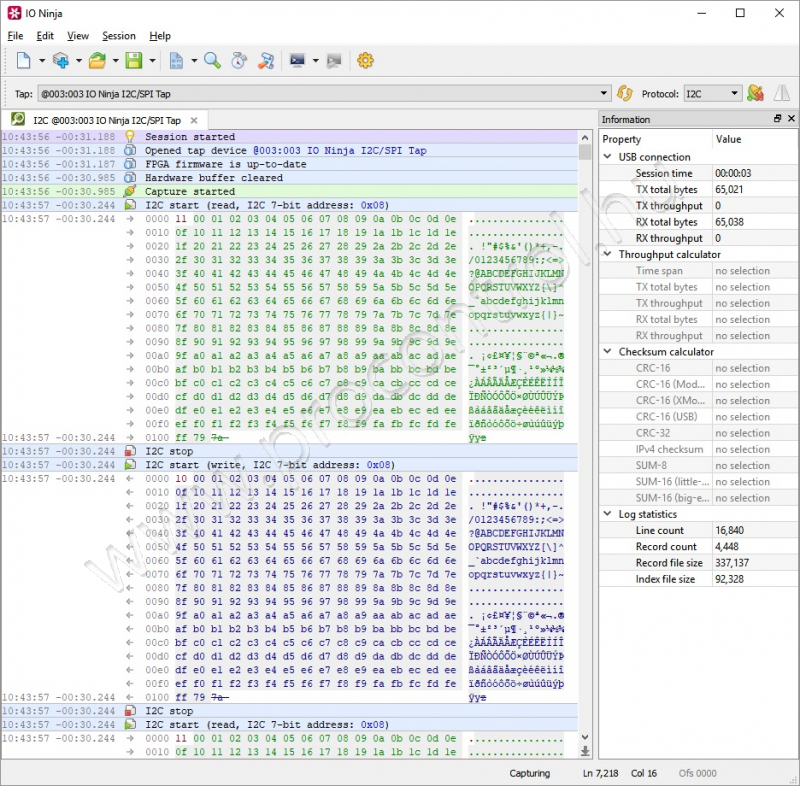
Task: Click the Clear log eraser icon
Action: point(266,61)
